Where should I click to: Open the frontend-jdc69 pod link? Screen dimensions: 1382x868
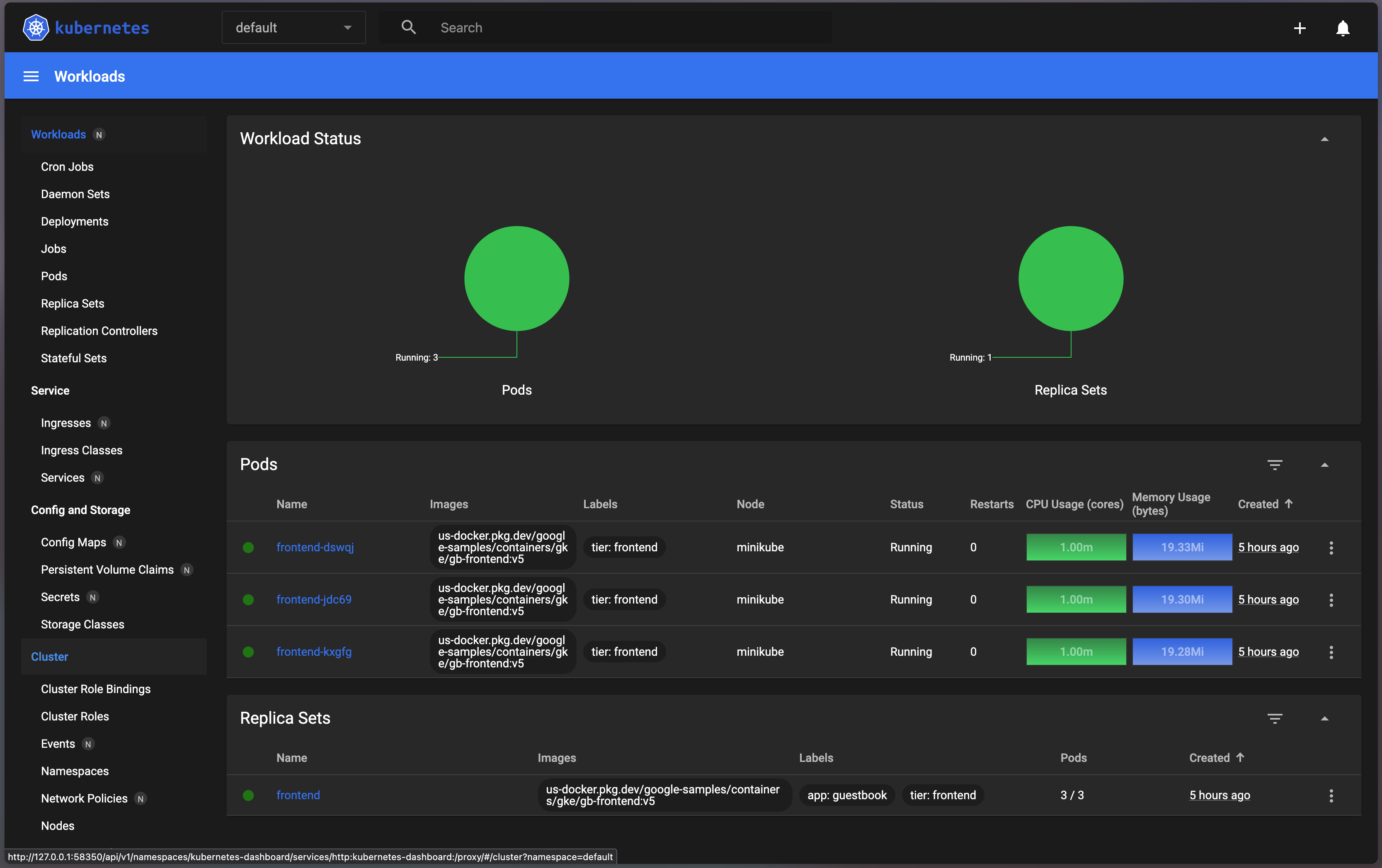click(x=314, y=599)
